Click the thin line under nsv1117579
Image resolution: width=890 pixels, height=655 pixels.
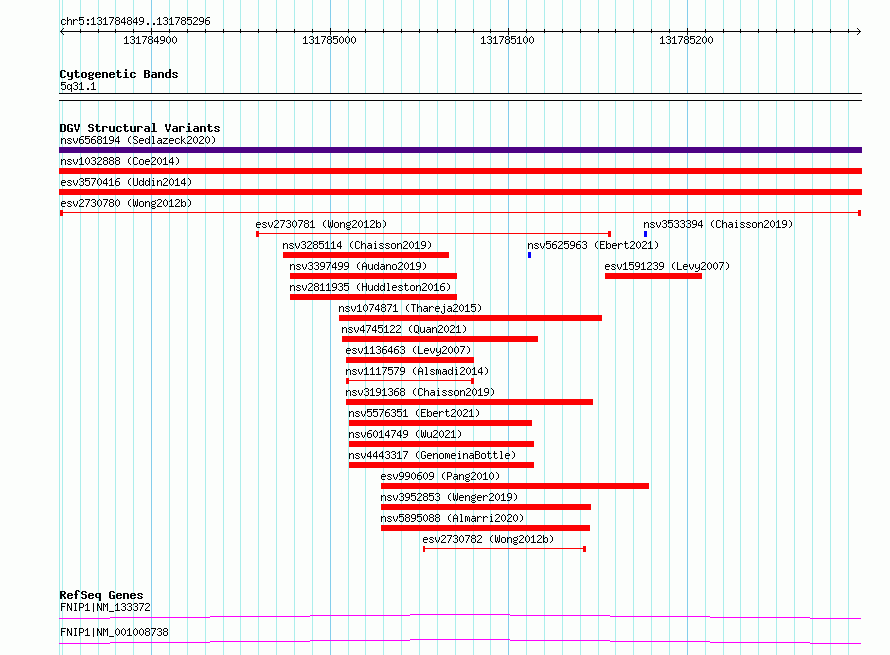(410, 381)
